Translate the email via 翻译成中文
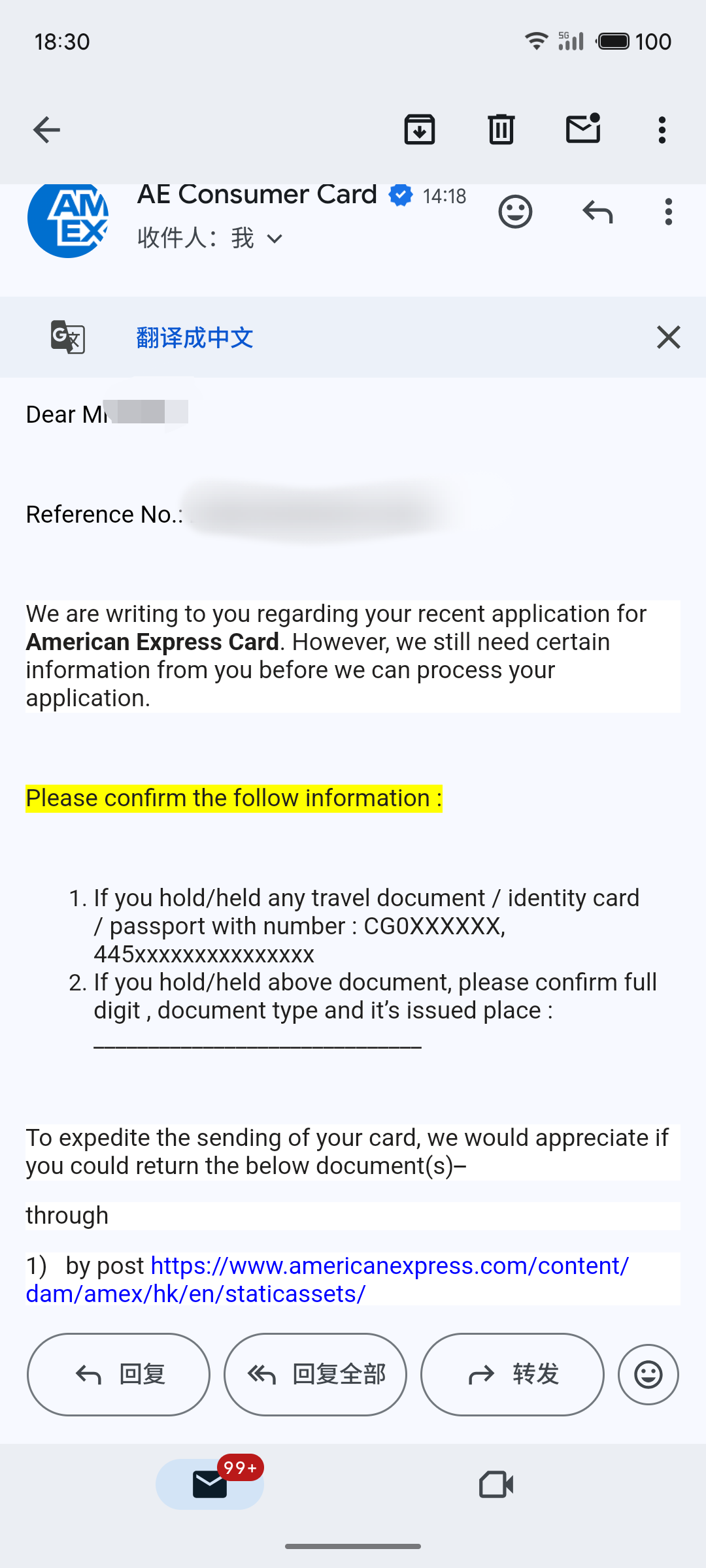Screen dimensions: 706x1568 pos(195,338)
